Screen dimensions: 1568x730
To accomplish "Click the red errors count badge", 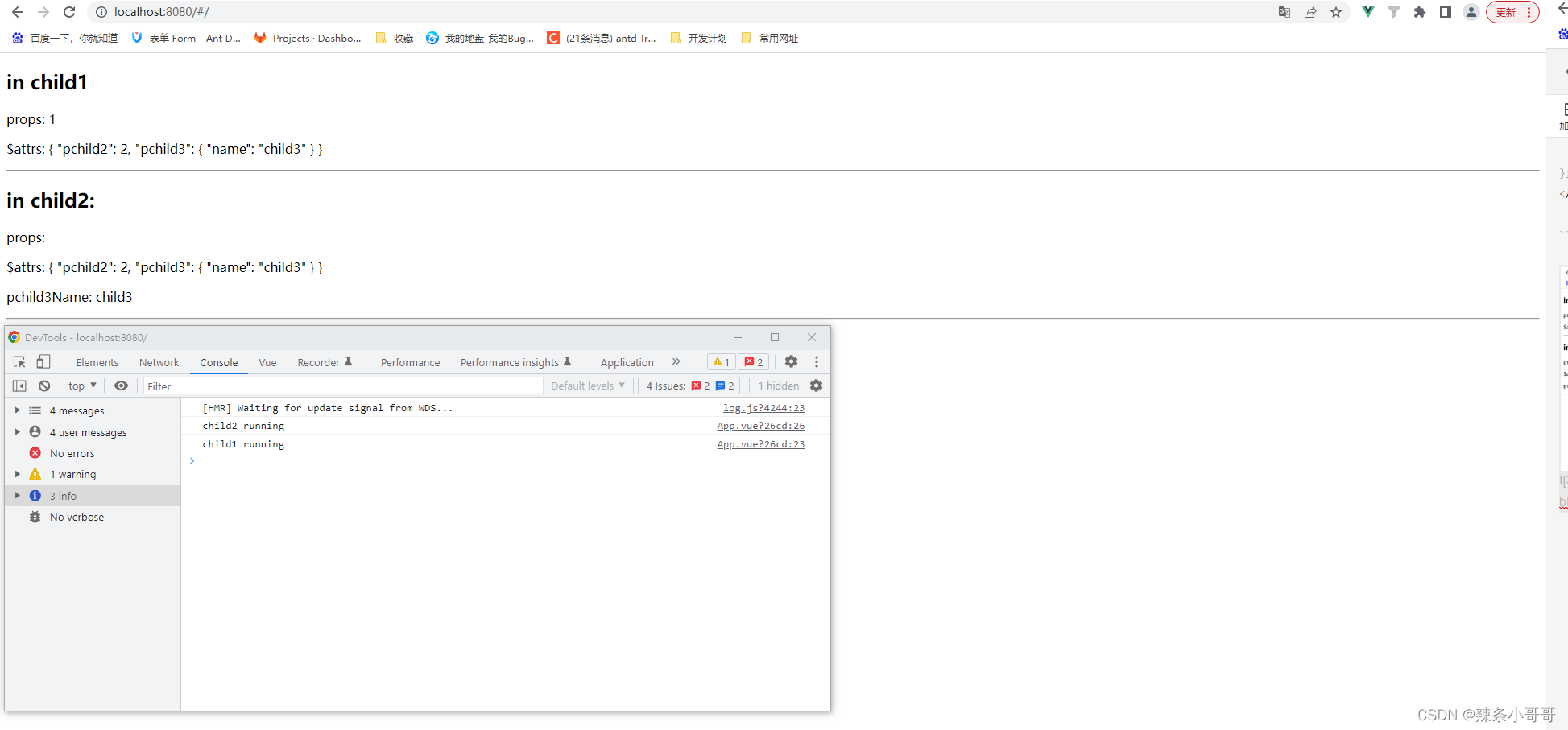I will click(x=754, y=362).
